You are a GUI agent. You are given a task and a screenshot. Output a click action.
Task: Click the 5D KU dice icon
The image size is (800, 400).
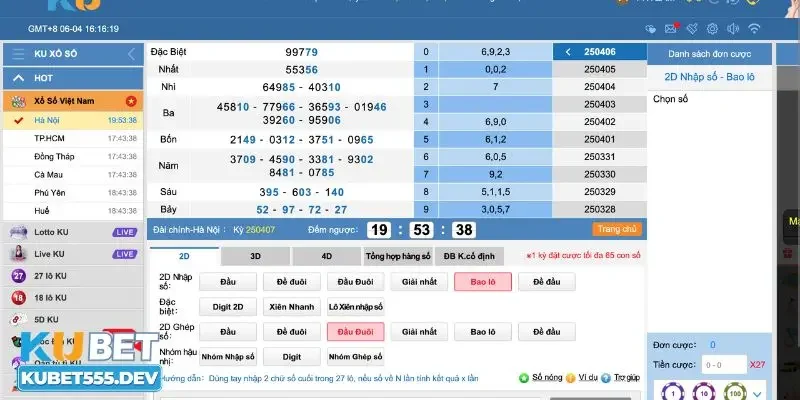pyautogui.click(x=18, y=319)
